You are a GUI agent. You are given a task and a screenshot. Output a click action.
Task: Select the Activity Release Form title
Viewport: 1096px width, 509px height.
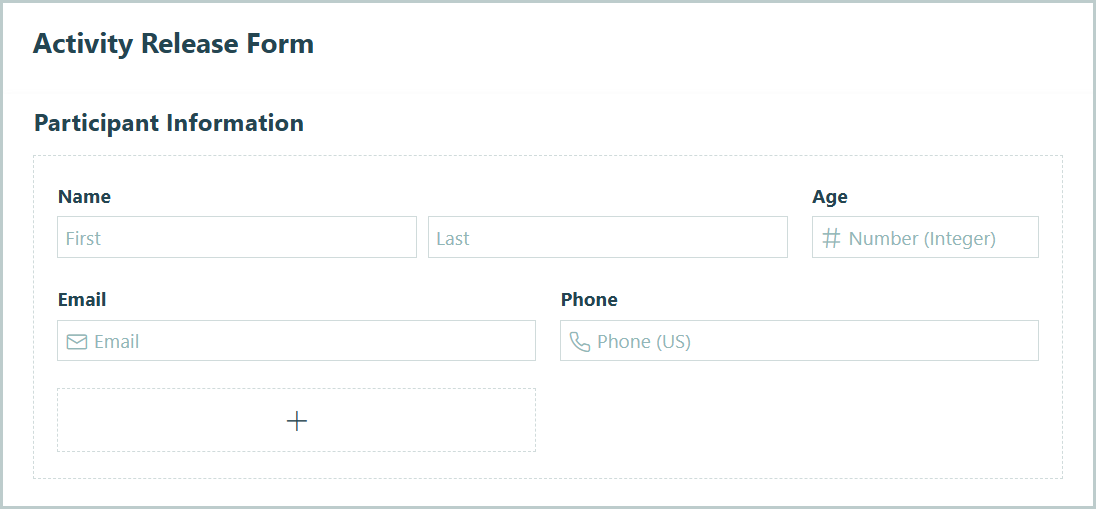point(173,44)
